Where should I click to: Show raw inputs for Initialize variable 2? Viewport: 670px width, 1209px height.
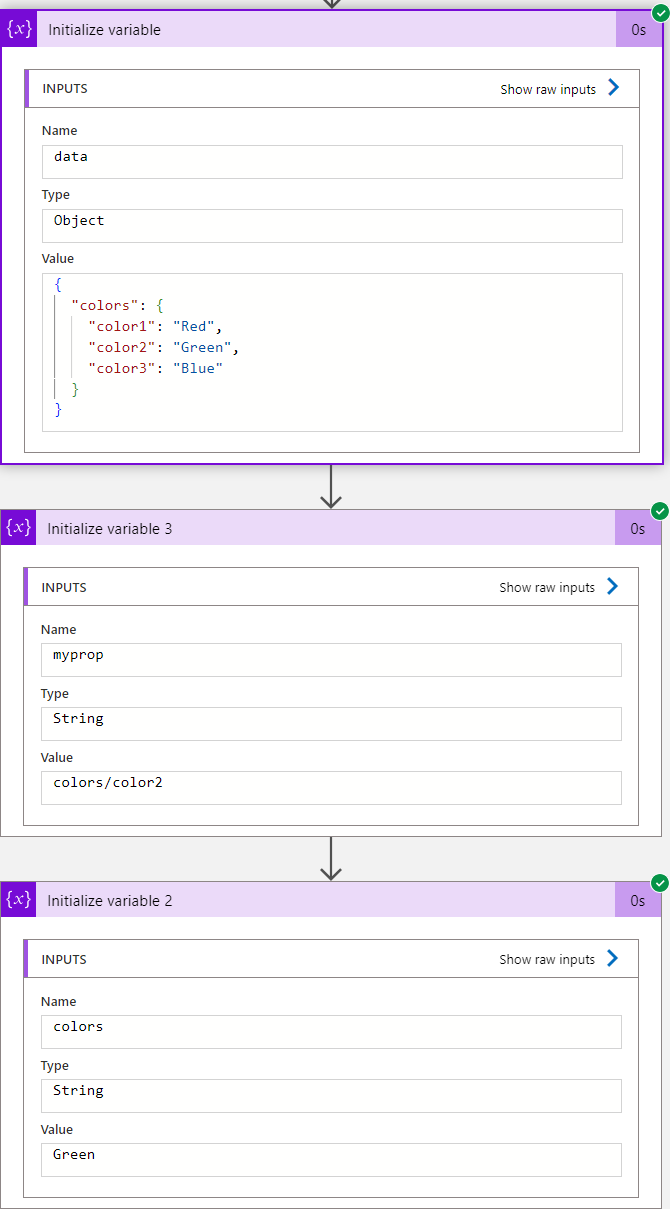click(x=559, y=959)
